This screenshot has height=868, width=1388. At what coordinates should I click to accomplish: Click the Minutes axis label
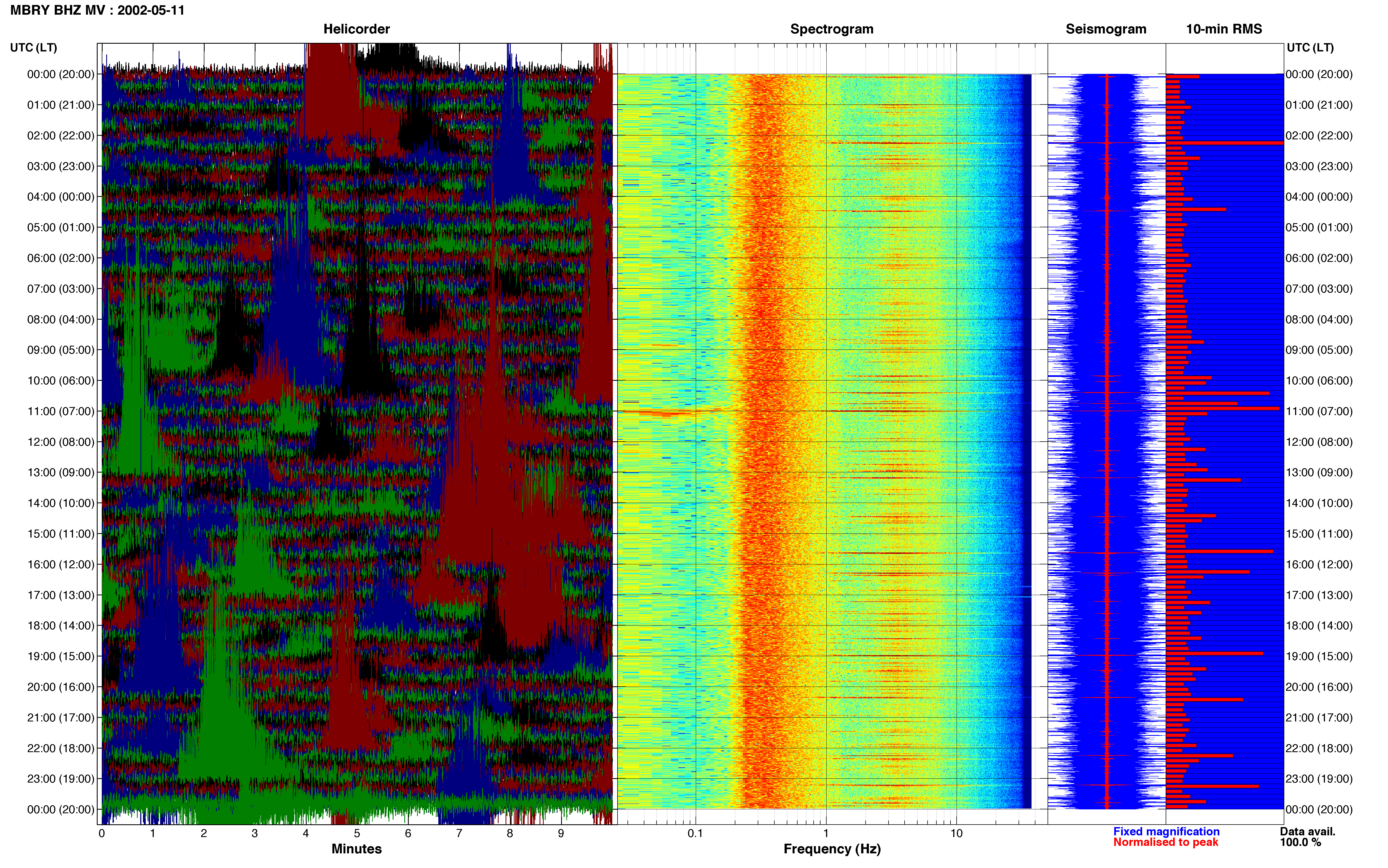tap(356, 849)
